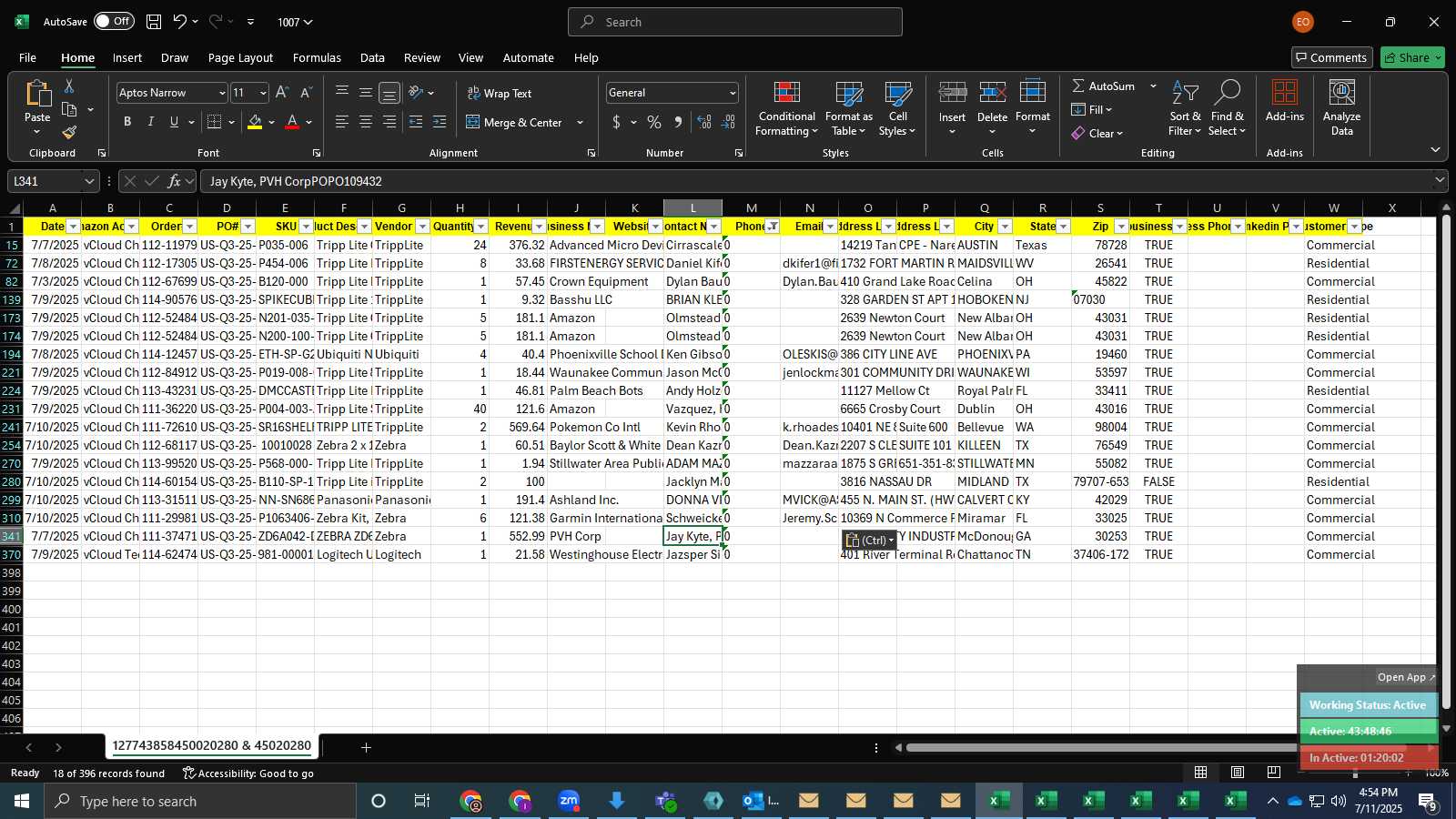Open the File menu tab

point(28,57)
